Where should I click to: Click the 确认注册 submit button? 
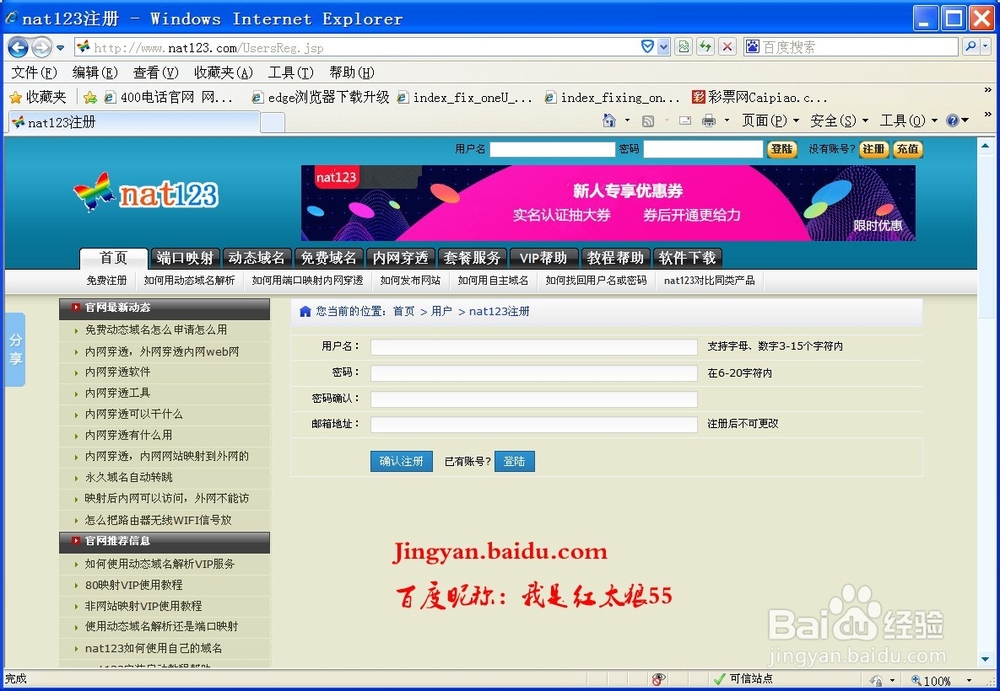click(x=401, y=461)
